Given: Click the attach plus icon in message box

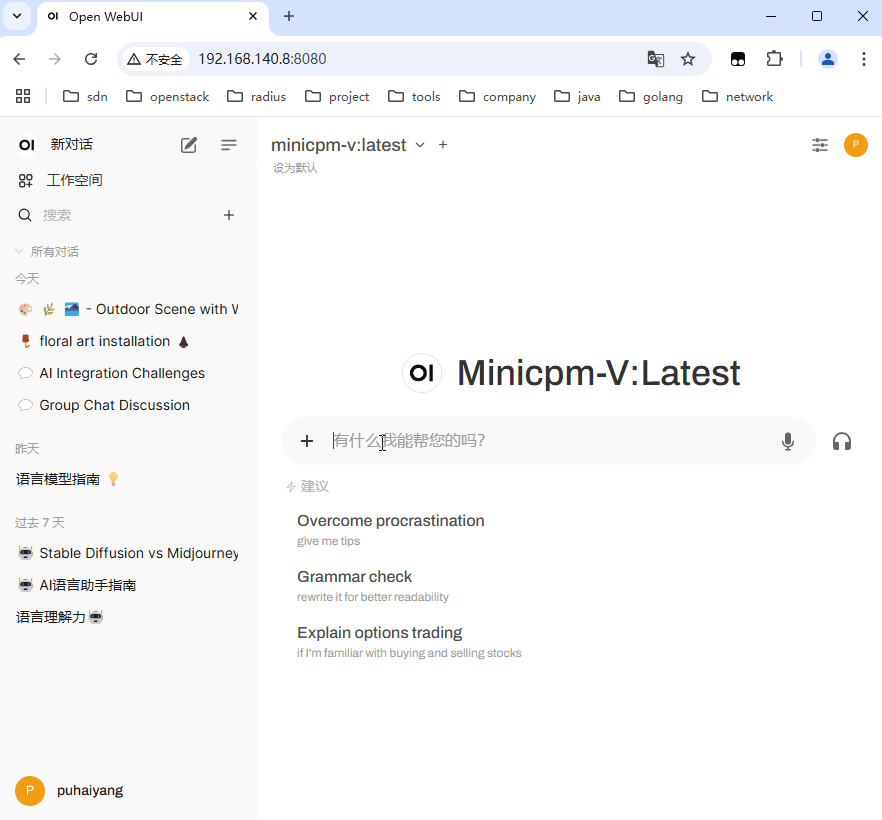Looking at the screenshot, I should [x=307, y=441].
